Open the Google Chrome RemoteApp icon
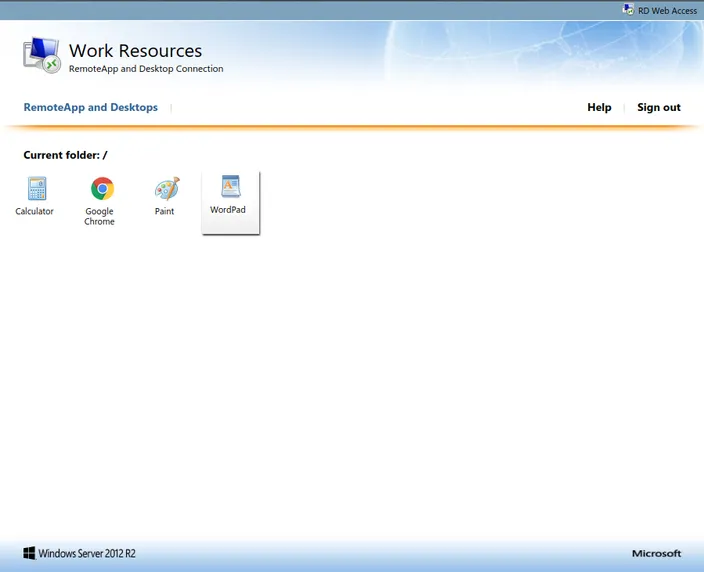704x572 pixels. tap(102, 188)
